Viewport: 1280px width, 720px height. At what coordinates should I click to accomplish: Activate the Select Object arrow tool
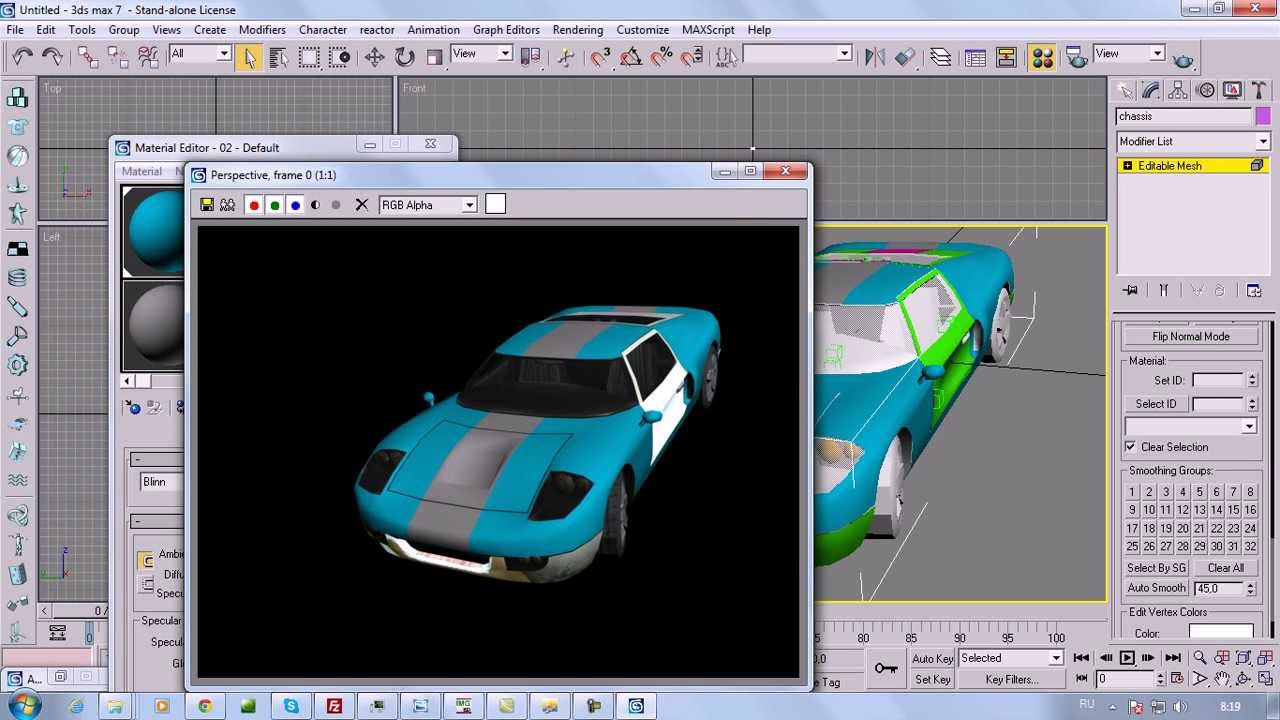coord(249,57)
